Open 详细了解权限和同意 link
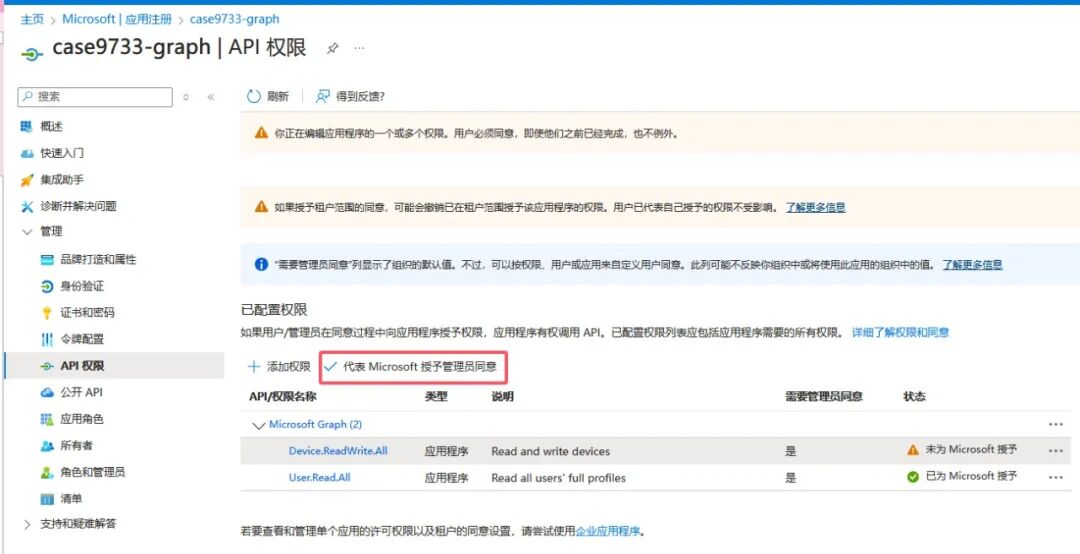The image size is (1080, 554). coord(900,332)
